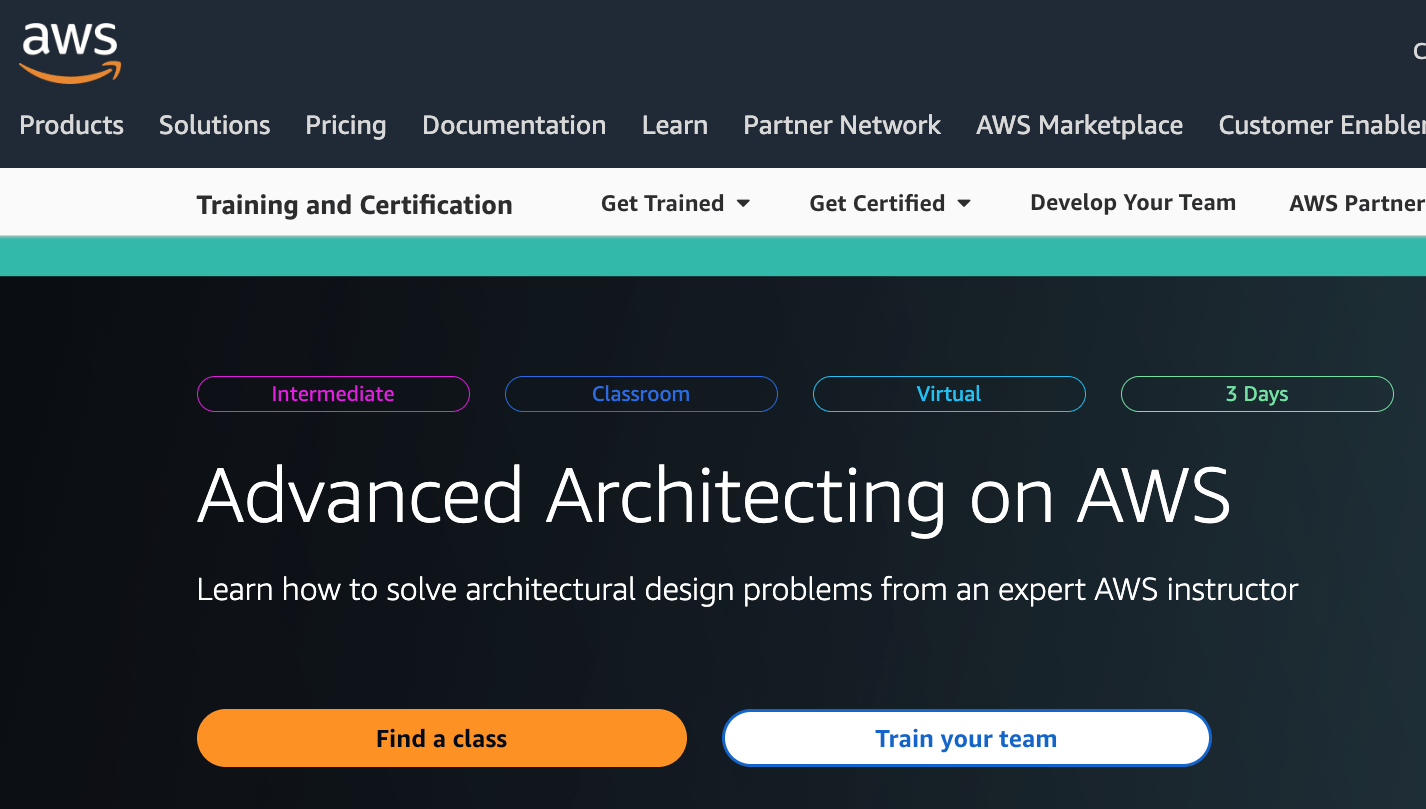Image resolution: width=1426 pixels, height=809 pixels.
Task: Click the 3 Days duration badge
Action: point(1257,394)
